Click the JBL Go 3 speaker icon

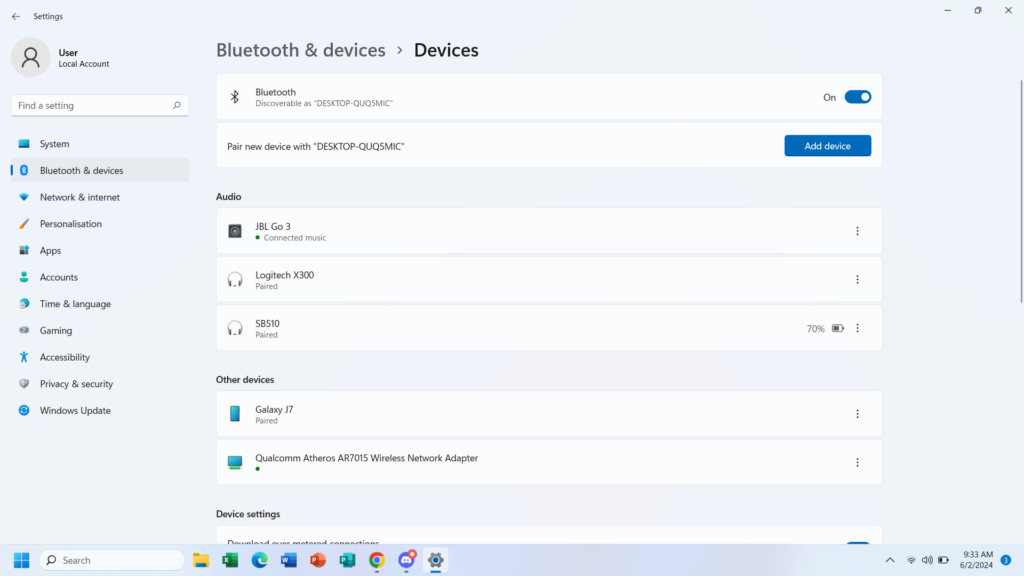click(x=235, y=231)
